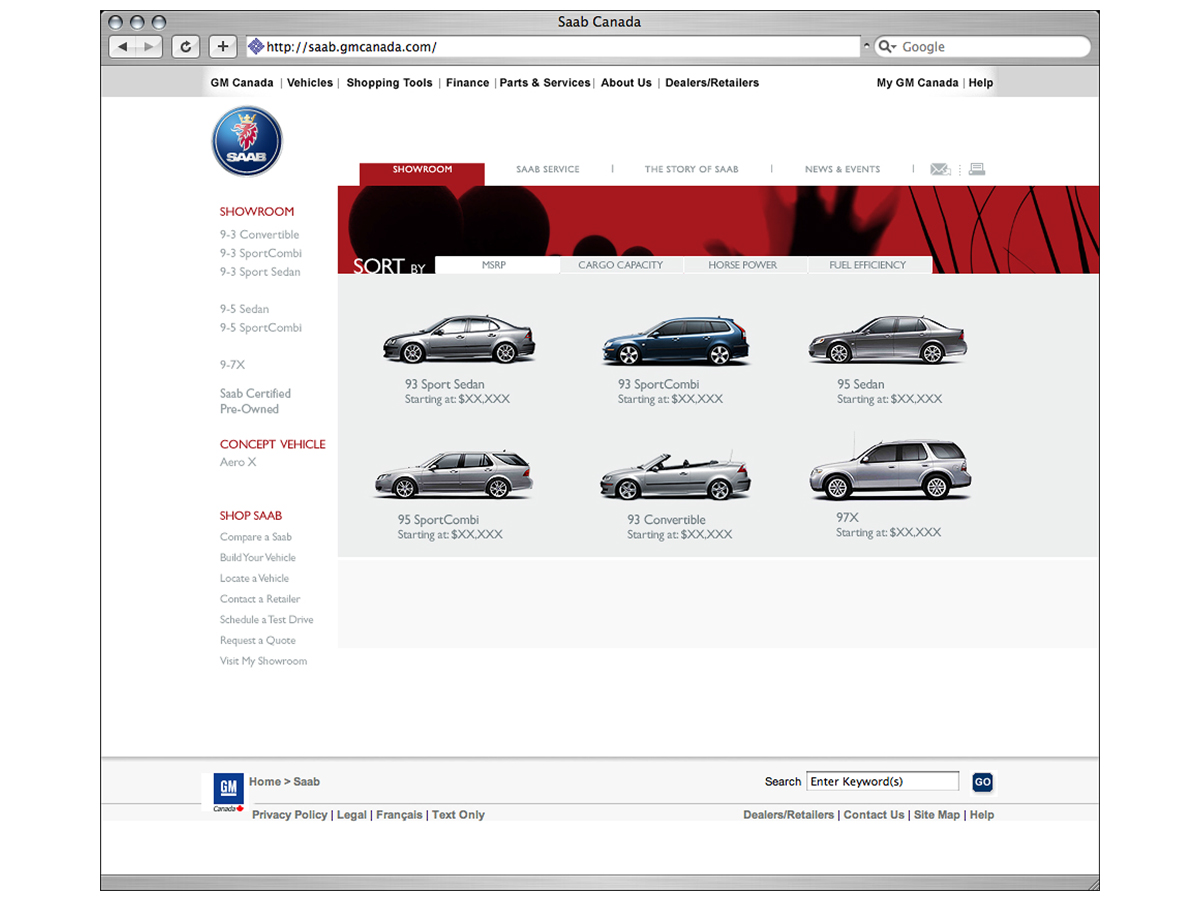Click Contact a Retailer link
The height and width of the screenshot is (900, 1200).
click(260, 599)
